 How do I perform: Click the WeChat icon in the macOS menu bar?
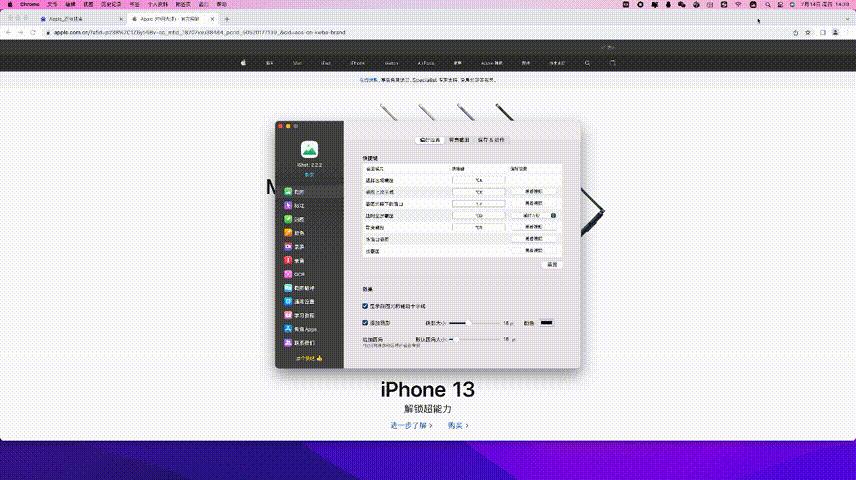pos(682,4)
